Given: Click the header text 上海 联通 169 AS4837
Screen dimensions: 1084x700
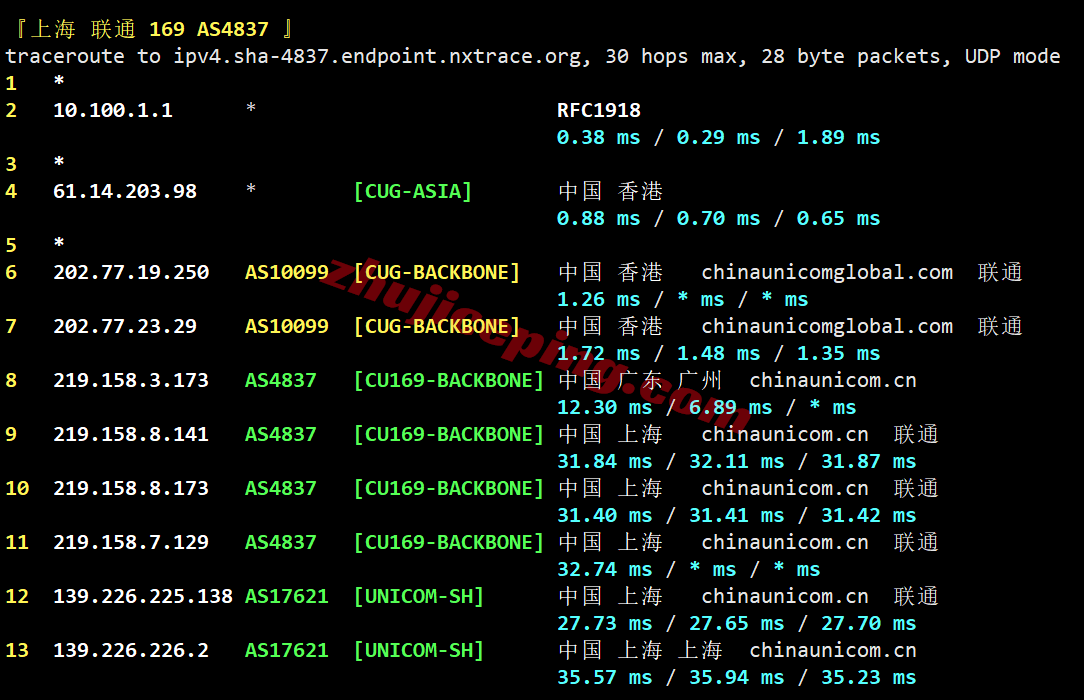Looking at the screenshot, I should pyautogui.click(x=149, y=29).
